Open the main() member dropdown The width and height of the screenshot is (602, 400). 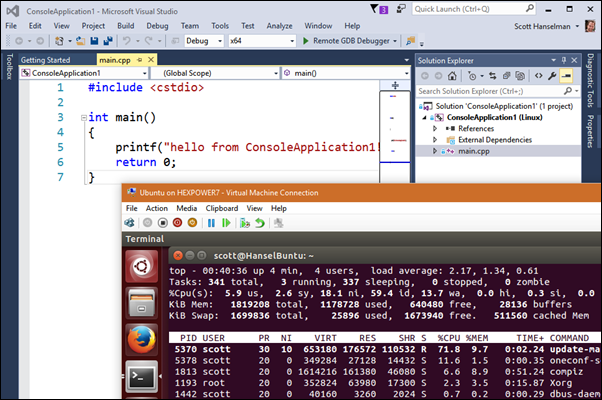[x=406, y=73]
